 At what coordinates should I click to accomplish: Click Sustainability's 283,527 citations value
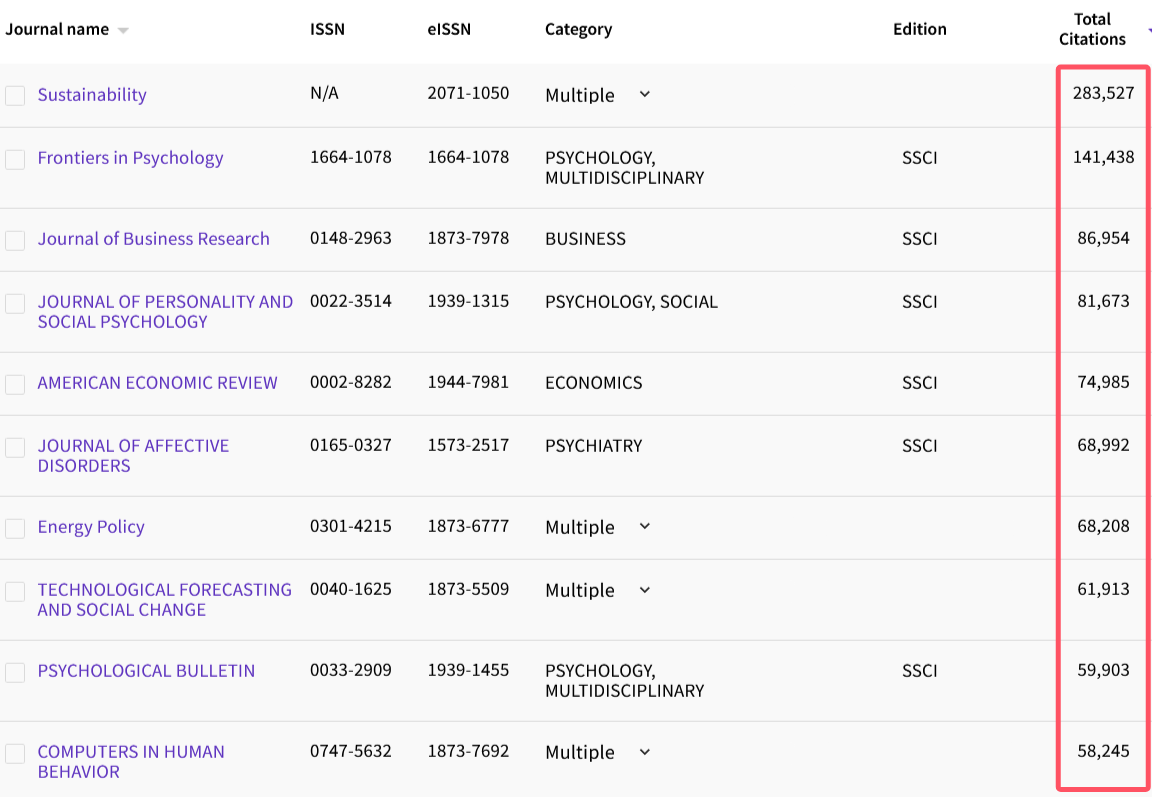click(x=1097, y=94)
